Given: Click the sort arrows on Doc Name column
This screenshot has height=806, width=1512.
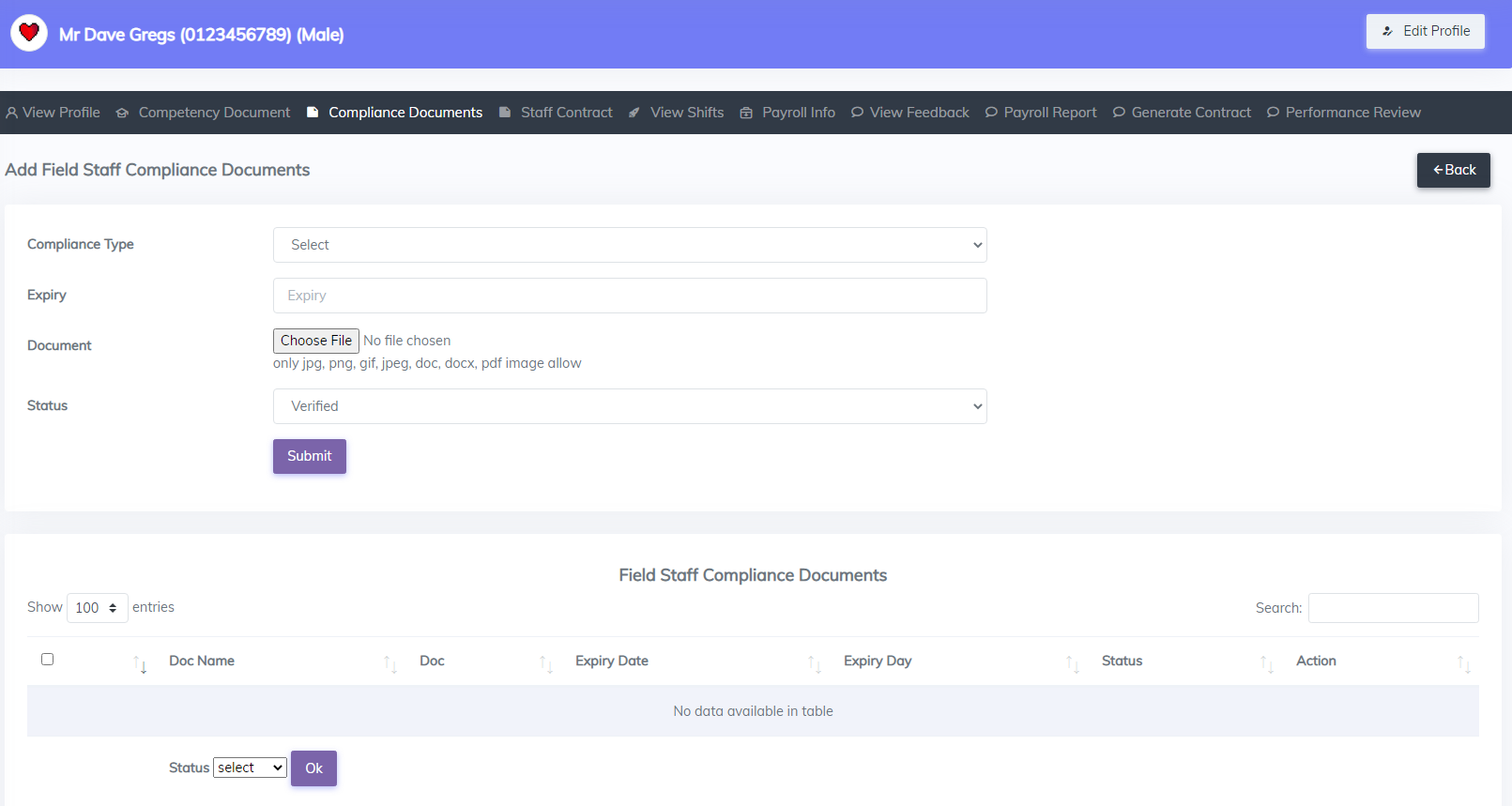Looking at the screenshot, I should [390, 664].
